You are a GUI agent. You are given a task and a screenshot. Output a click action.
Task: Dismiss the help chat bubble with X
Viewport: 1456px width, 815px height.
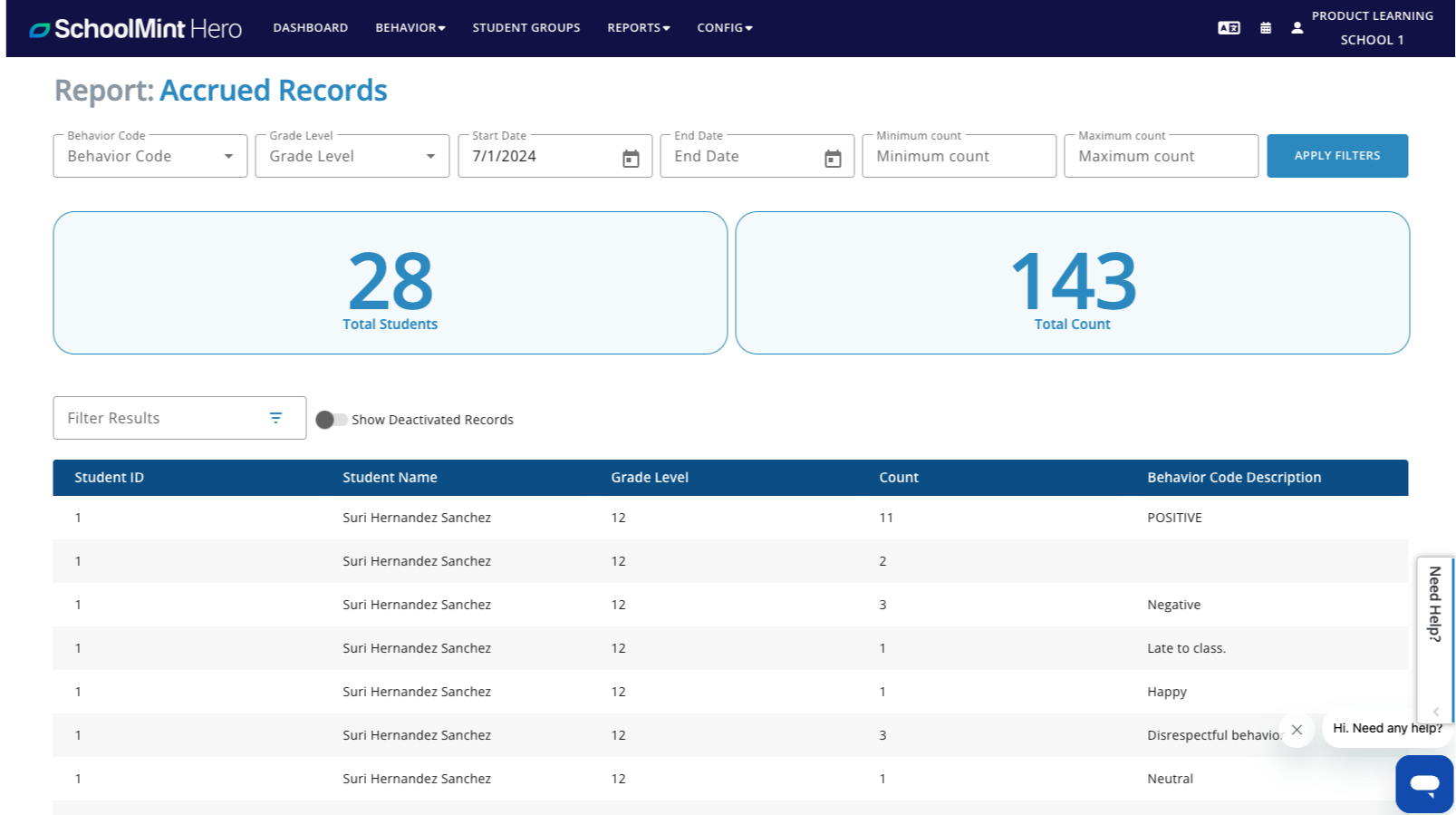(1297, 729)
